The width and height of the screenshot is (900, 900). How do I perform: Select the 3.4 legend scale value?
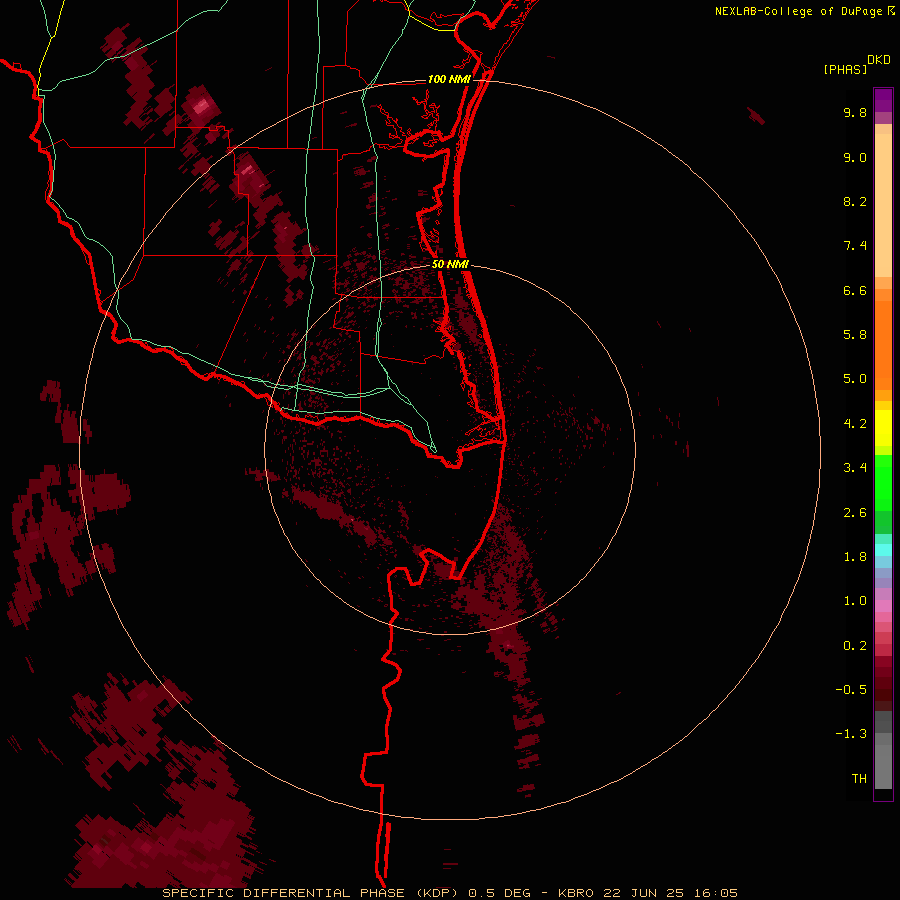tap(855, 468)
